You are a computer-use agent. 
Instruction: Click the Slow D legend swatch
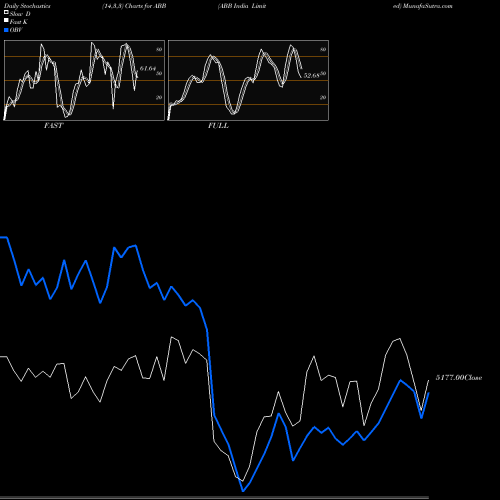[6, 13]
